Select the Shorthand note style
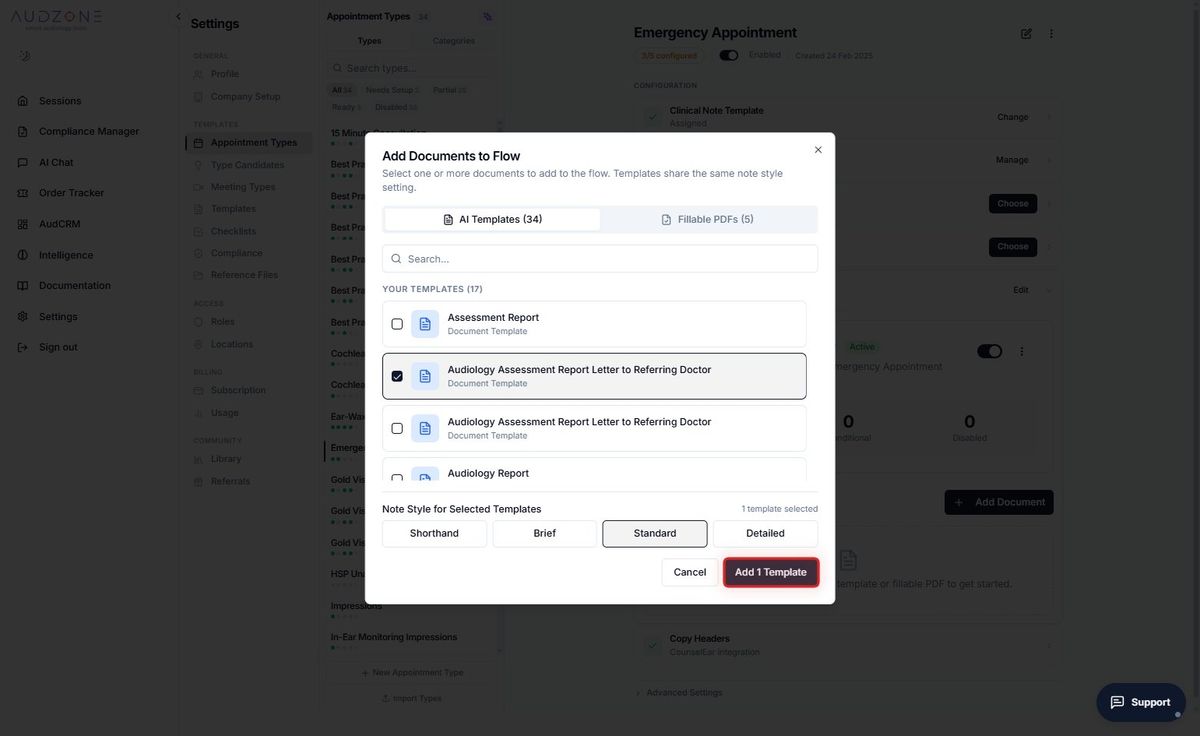This screenshot has height=736, width=1200. coord(434,534)
